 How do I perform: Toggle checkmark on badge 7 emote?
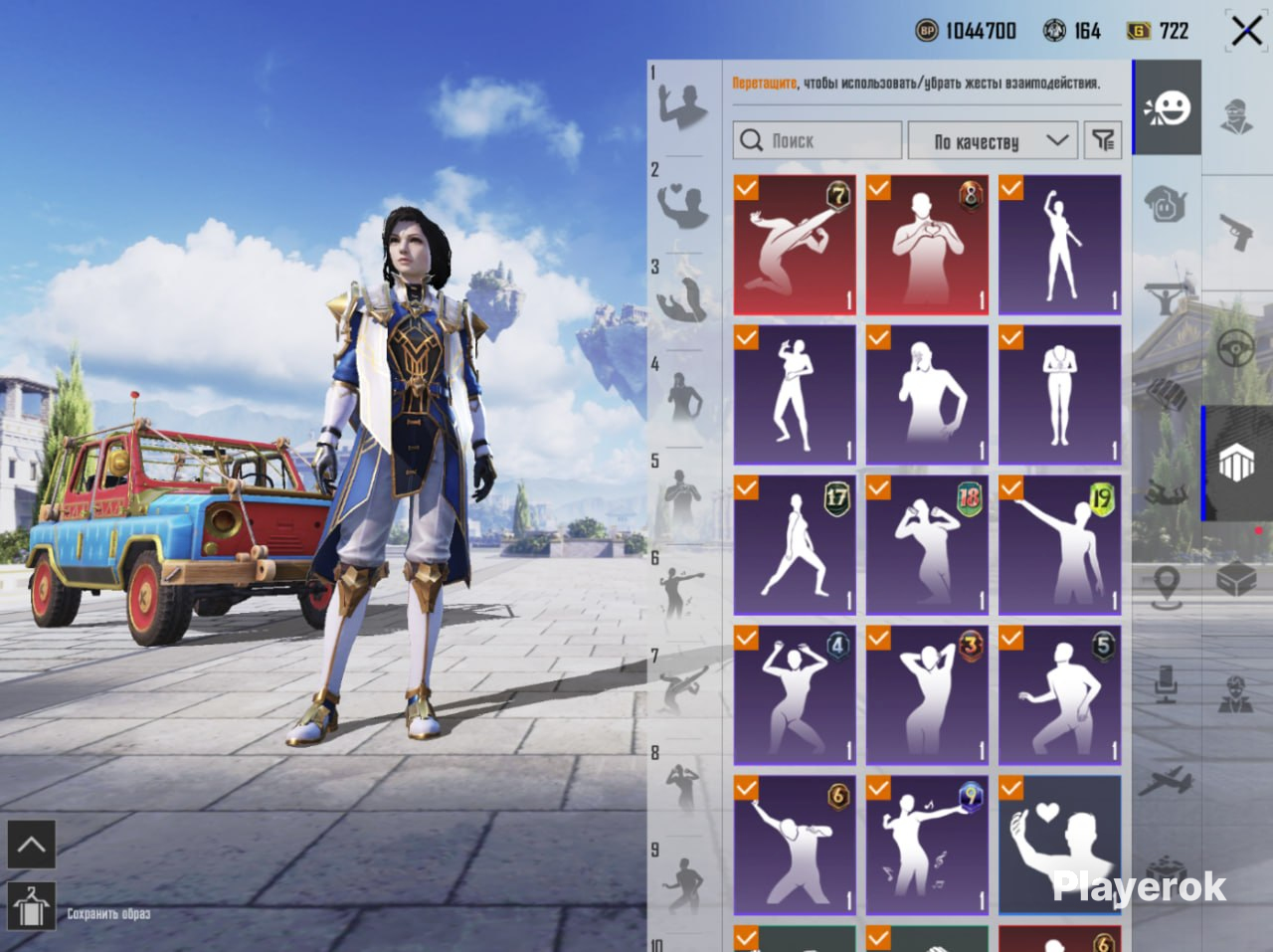[x=746, y=188]
